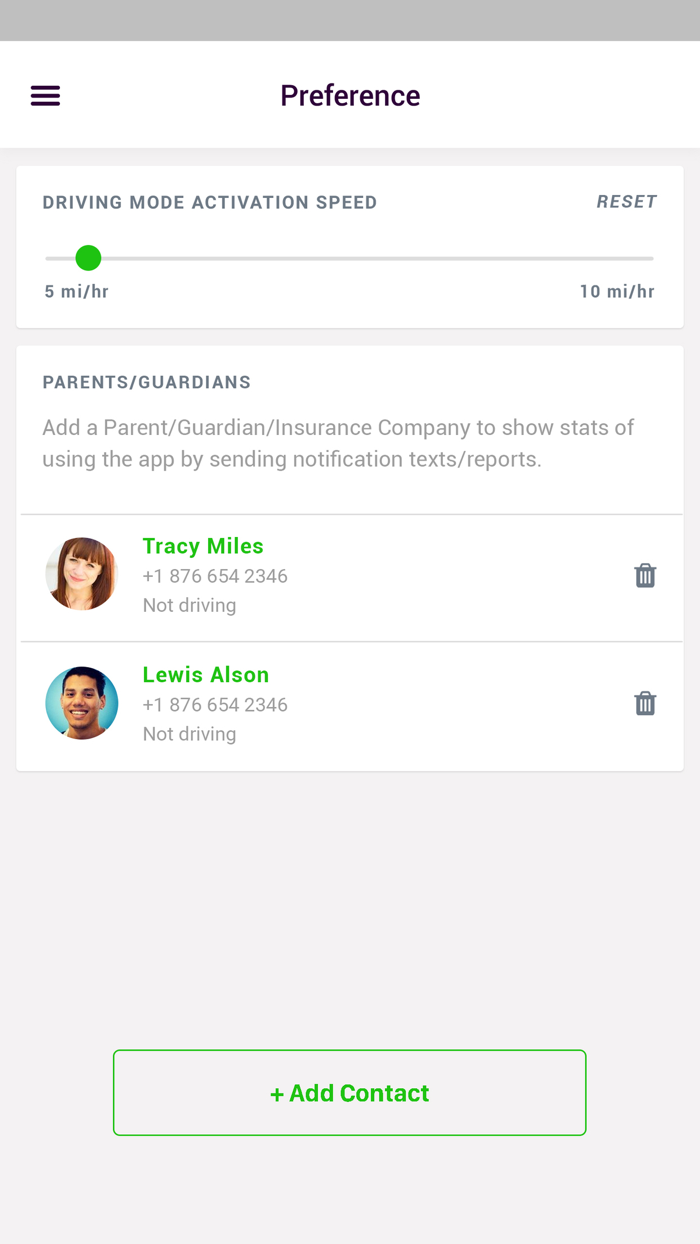Image resolution: width=700 pixels, height=1244 pixels.
Task: Click the DRIVING MODE ACTIVATION SPEED heading
Action: point(210,202)
